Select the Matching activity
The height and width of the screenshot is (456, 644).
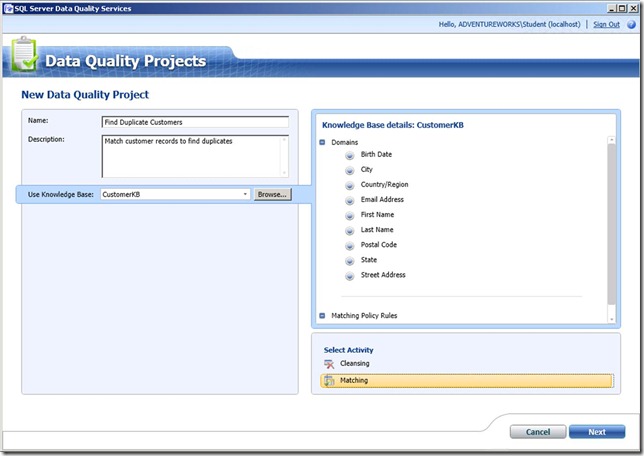(467, 380)
